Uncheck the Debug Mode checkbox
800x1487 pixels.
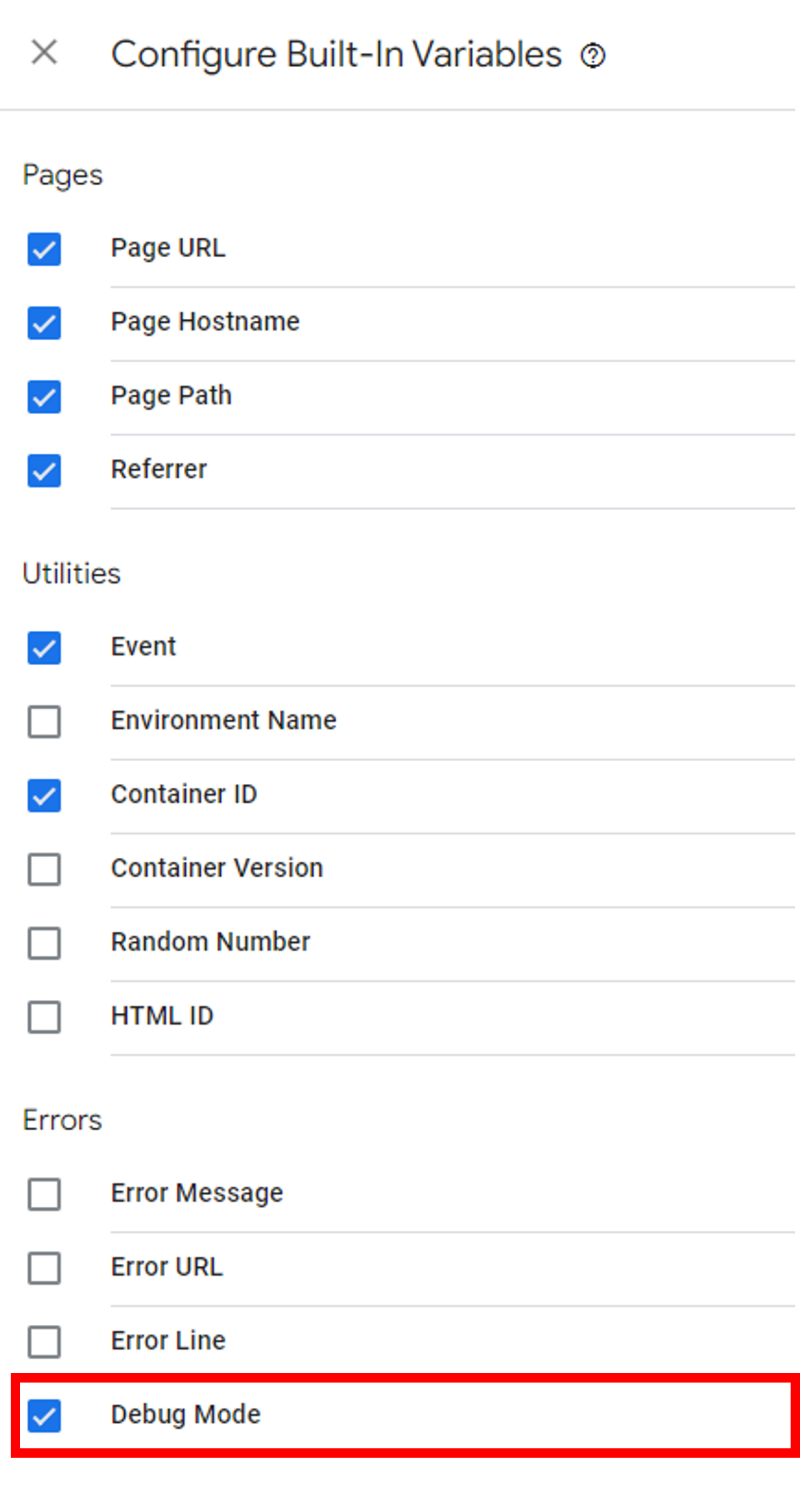(x=44, y=1416)
